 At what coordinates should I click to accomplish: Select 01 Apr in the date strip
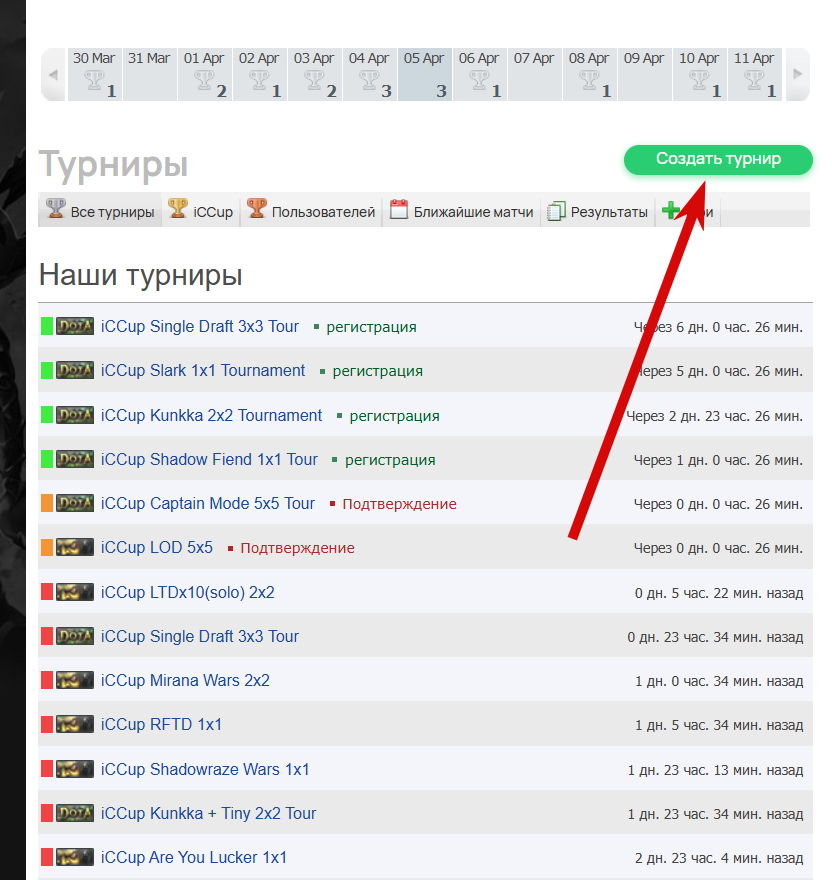coord(204,74)
